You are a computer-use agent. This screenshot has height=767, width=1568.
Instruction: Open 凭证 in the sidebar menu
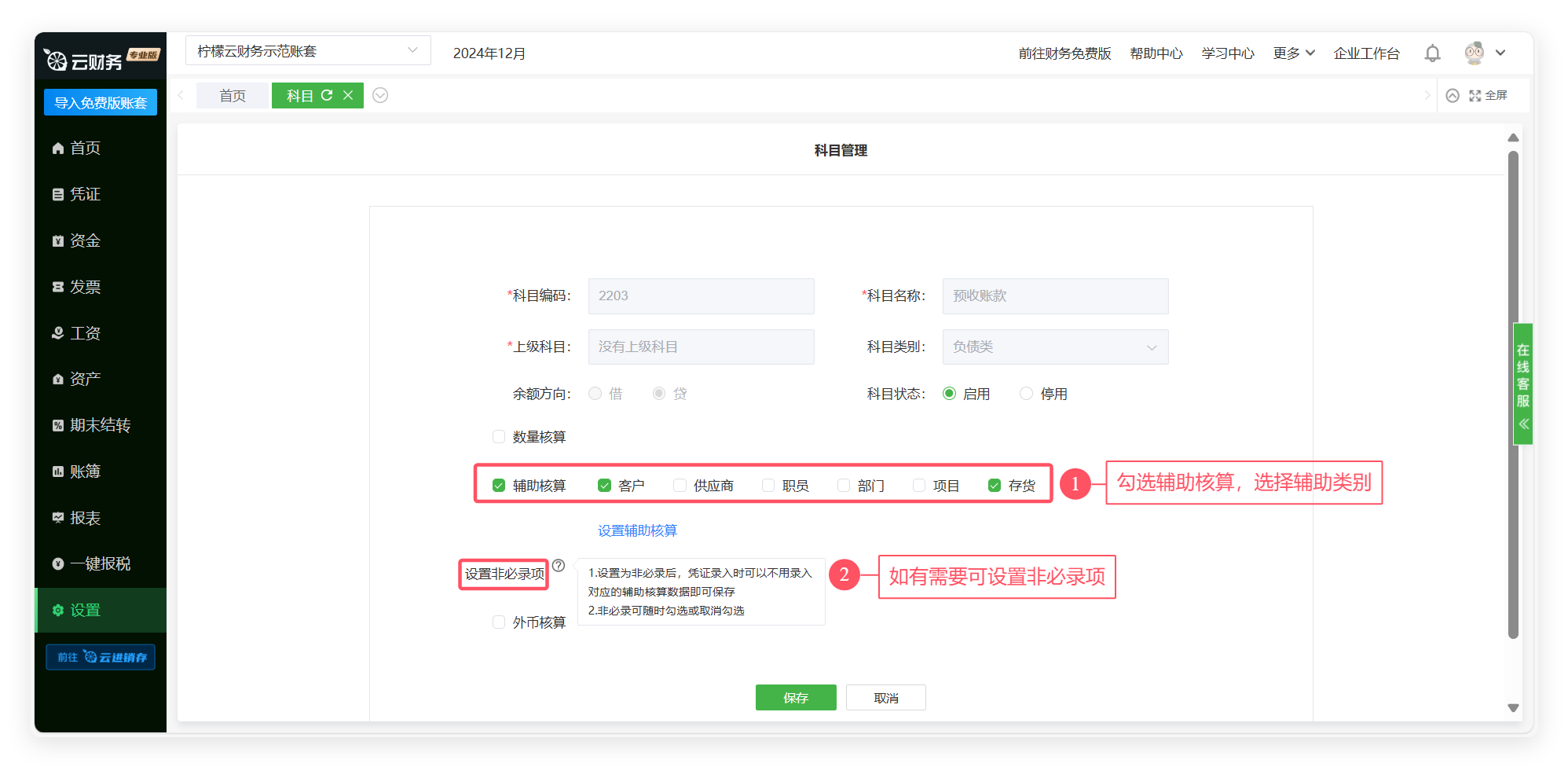[x=85, y=194]
